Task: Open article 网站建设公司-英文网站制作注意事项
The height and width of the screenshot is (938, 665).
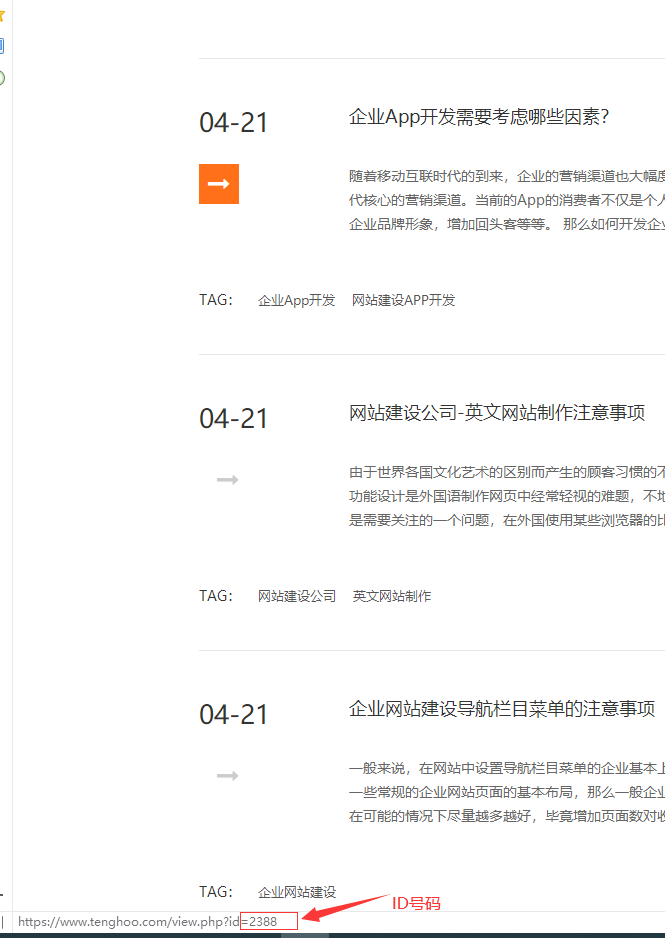Action: [x=497, y=413]
